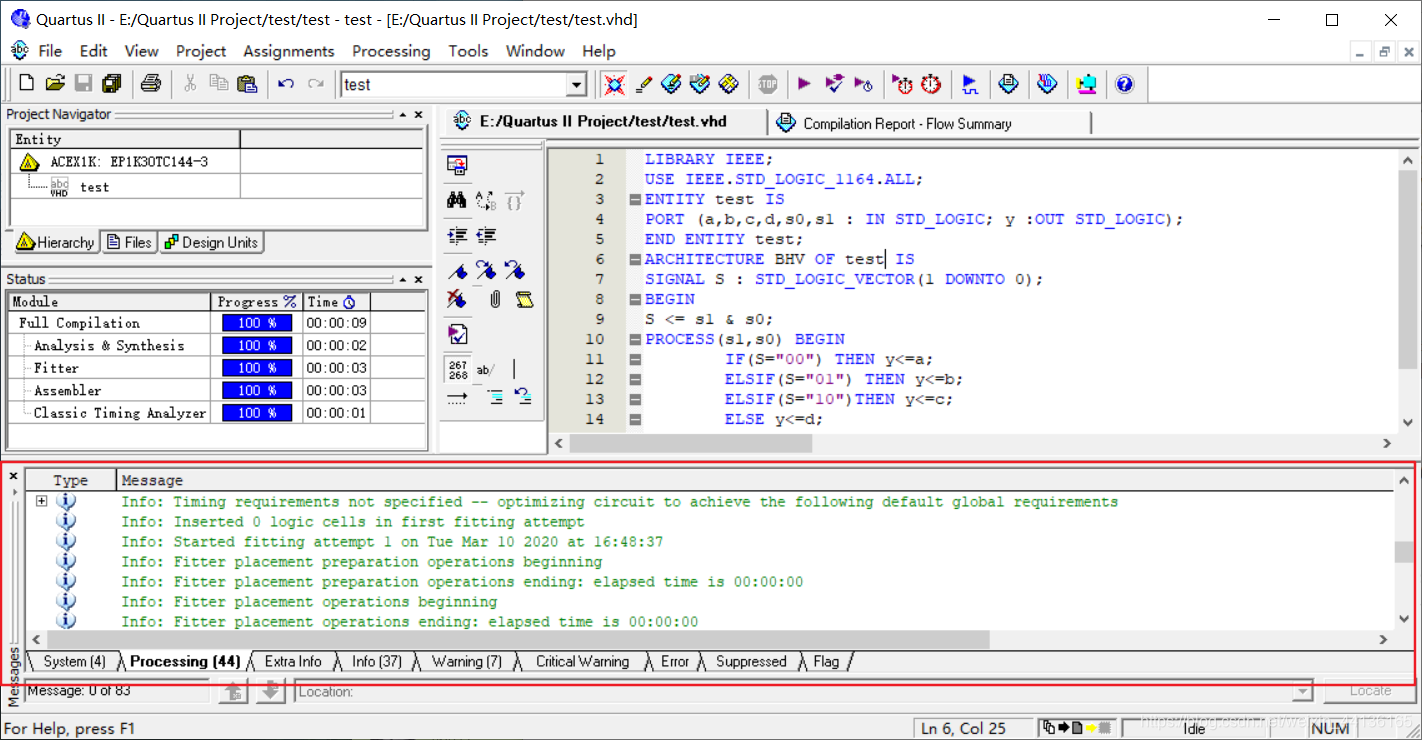Open the Tools menu
This screenshot has width=1422, height=740.
468,51
